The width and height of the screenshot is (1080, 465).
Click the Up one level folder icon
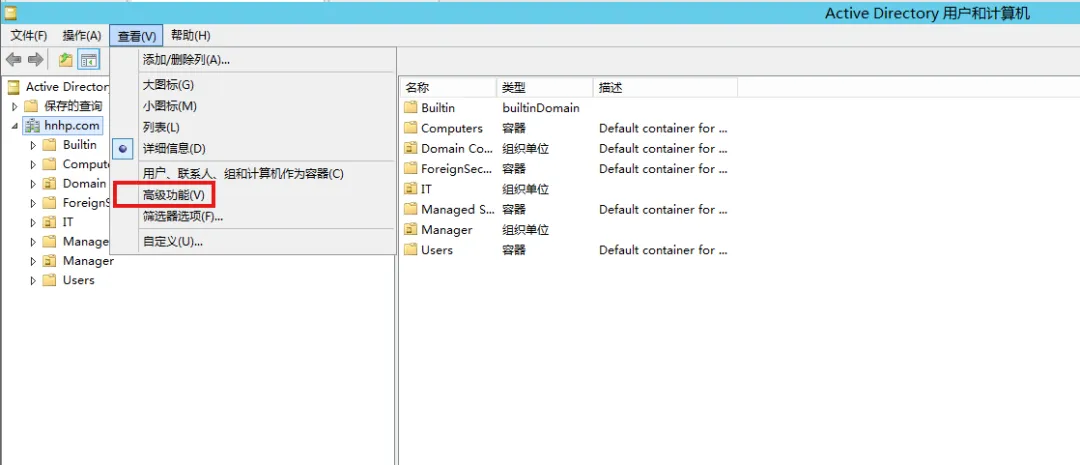[x=65, y=60]
